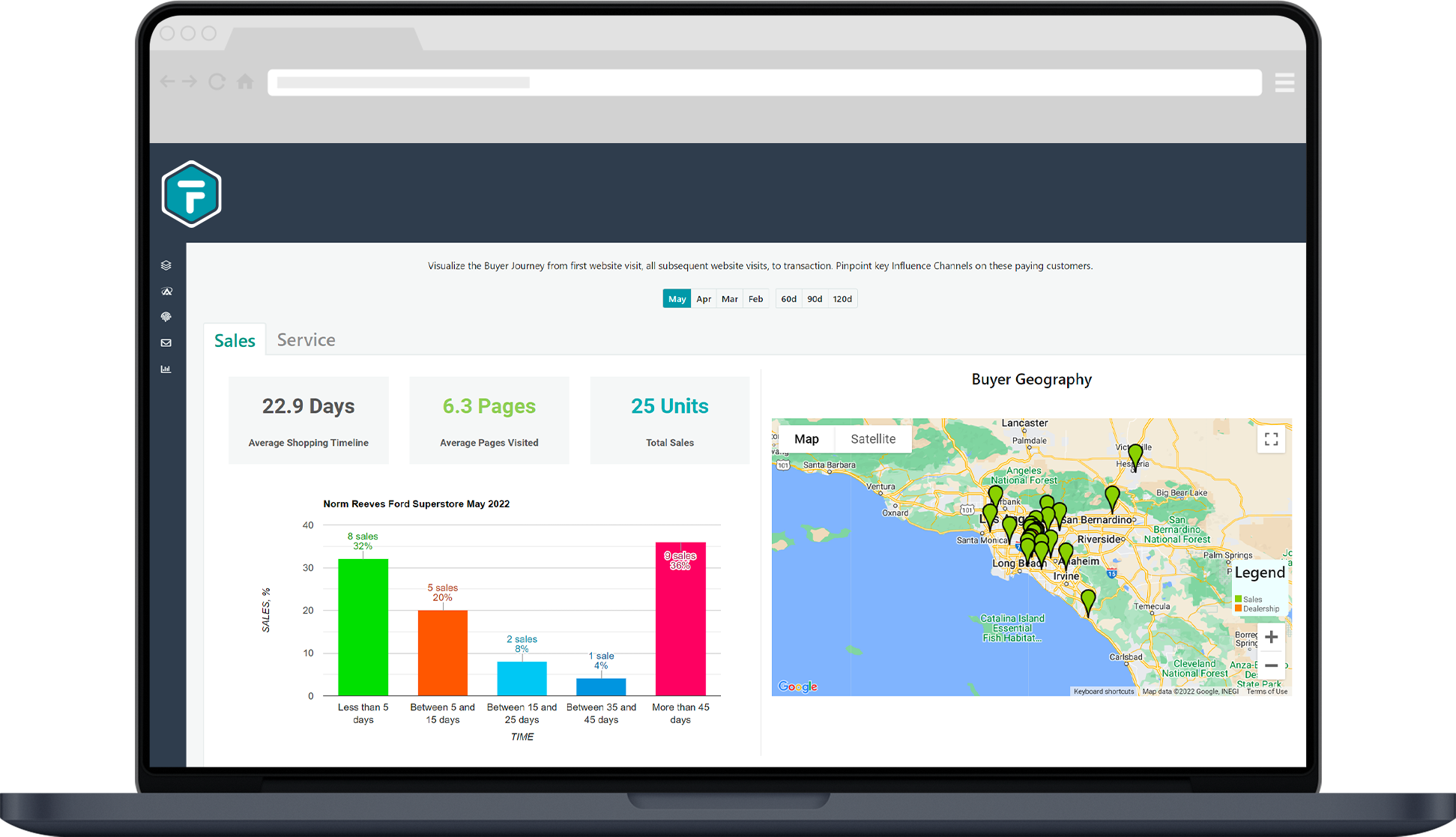Open map Terms of Use

click(1267, 692)
